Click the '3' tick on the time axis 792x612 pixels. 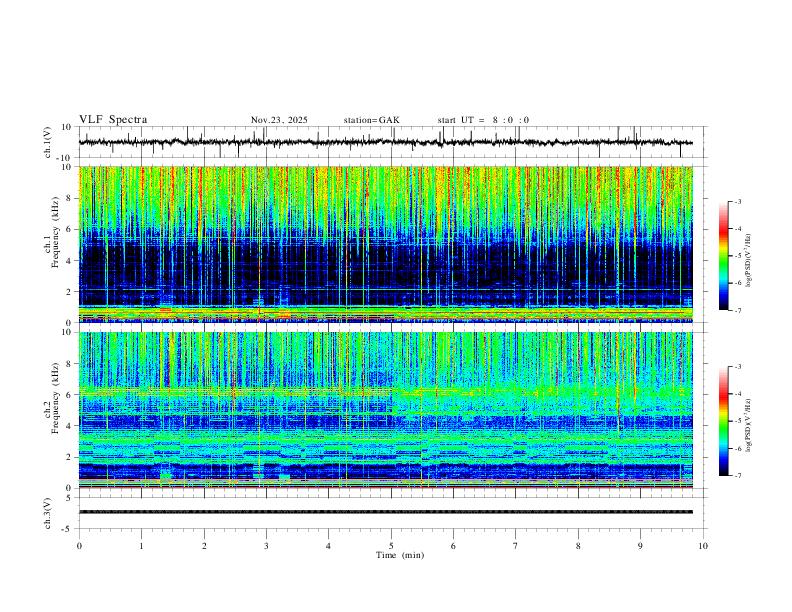[x=266, y=546]
